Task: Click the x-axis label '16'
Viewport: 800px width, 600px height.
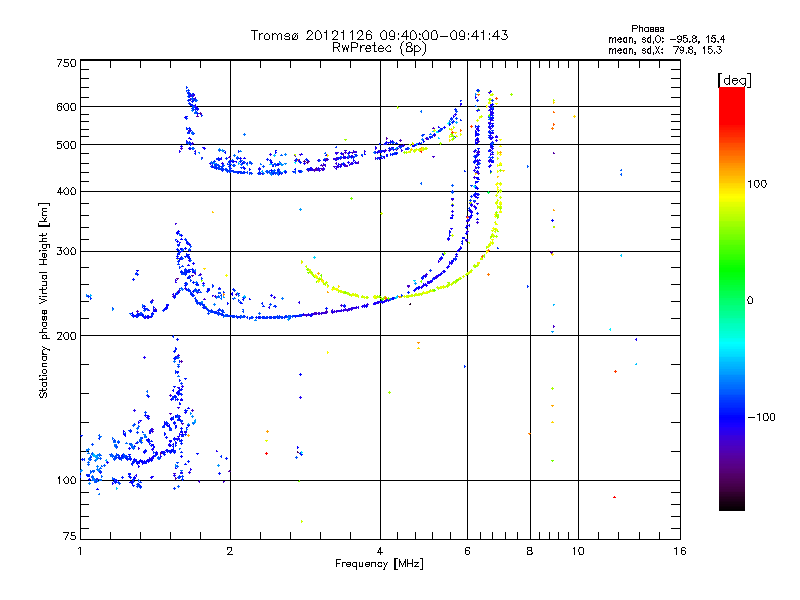Action: 680,551
